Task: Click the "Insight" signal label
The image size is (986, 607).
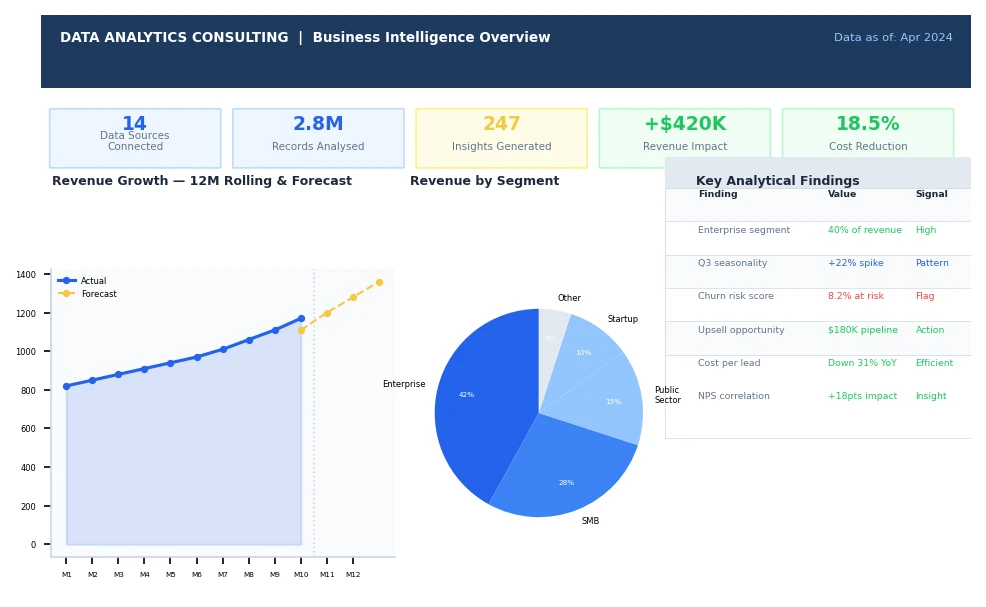Action: [931, 396]
